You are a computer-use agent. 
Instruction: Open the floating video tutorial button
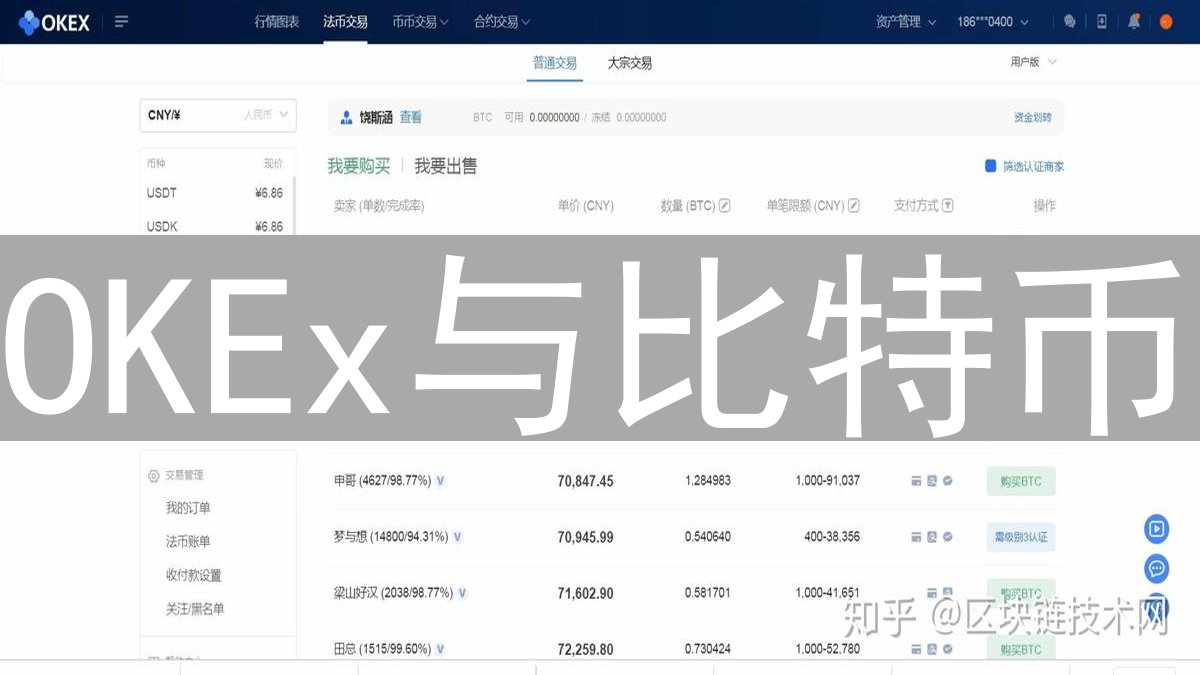pyautogui.click(x=1157, y=528)
